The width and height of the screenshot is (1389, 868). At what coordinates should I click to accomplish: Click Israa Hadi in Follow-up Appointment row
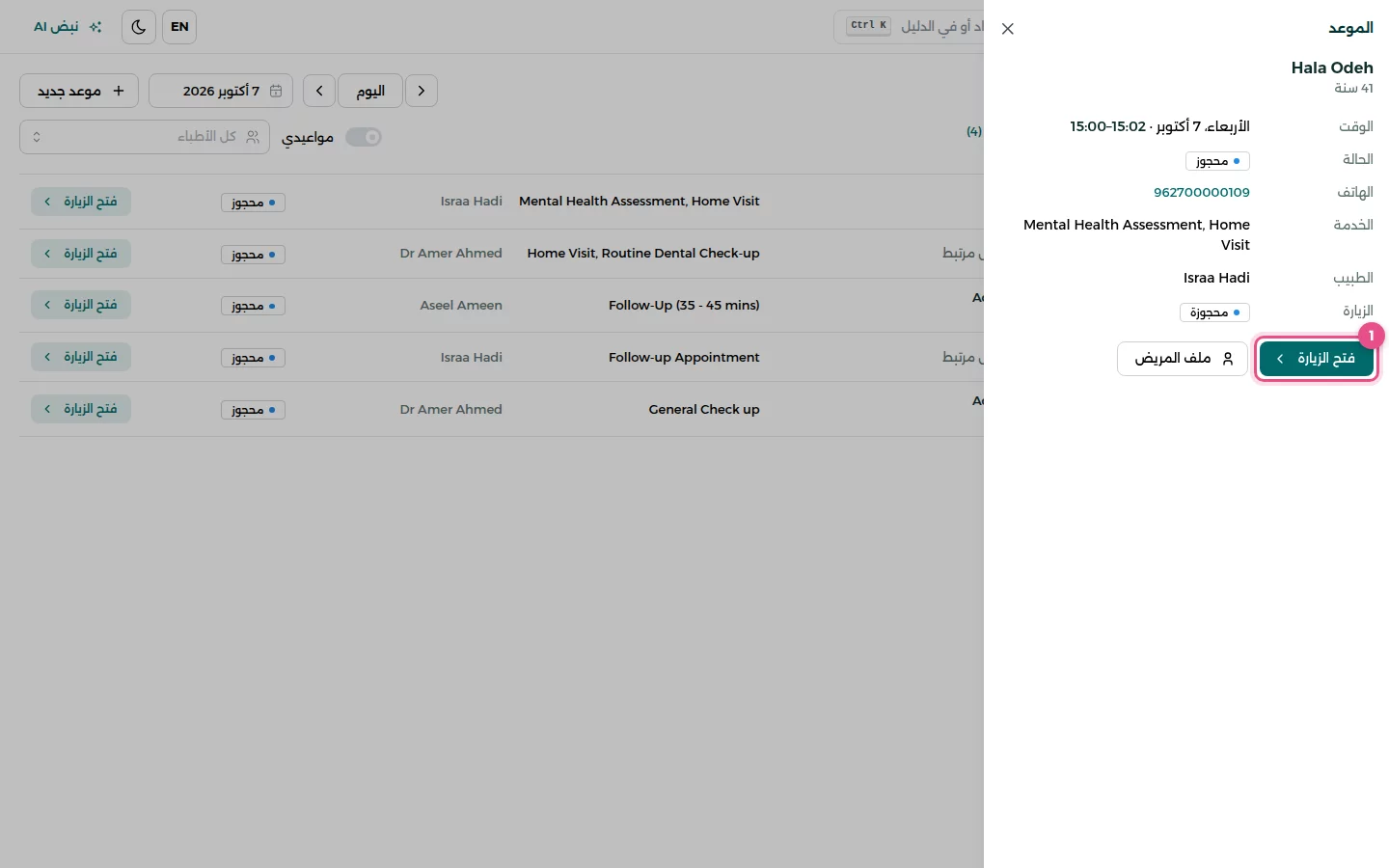coord(472,357)
